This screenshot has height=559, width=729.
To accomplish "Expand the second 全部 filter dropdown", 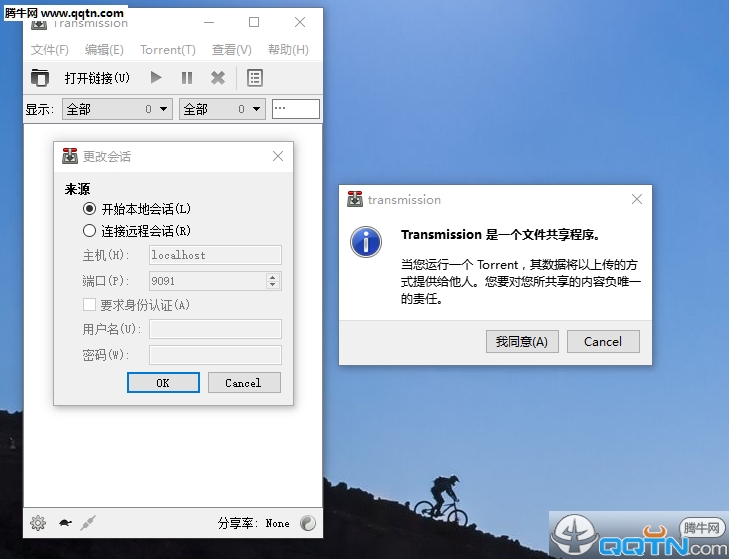I will (x=222, y=109).
